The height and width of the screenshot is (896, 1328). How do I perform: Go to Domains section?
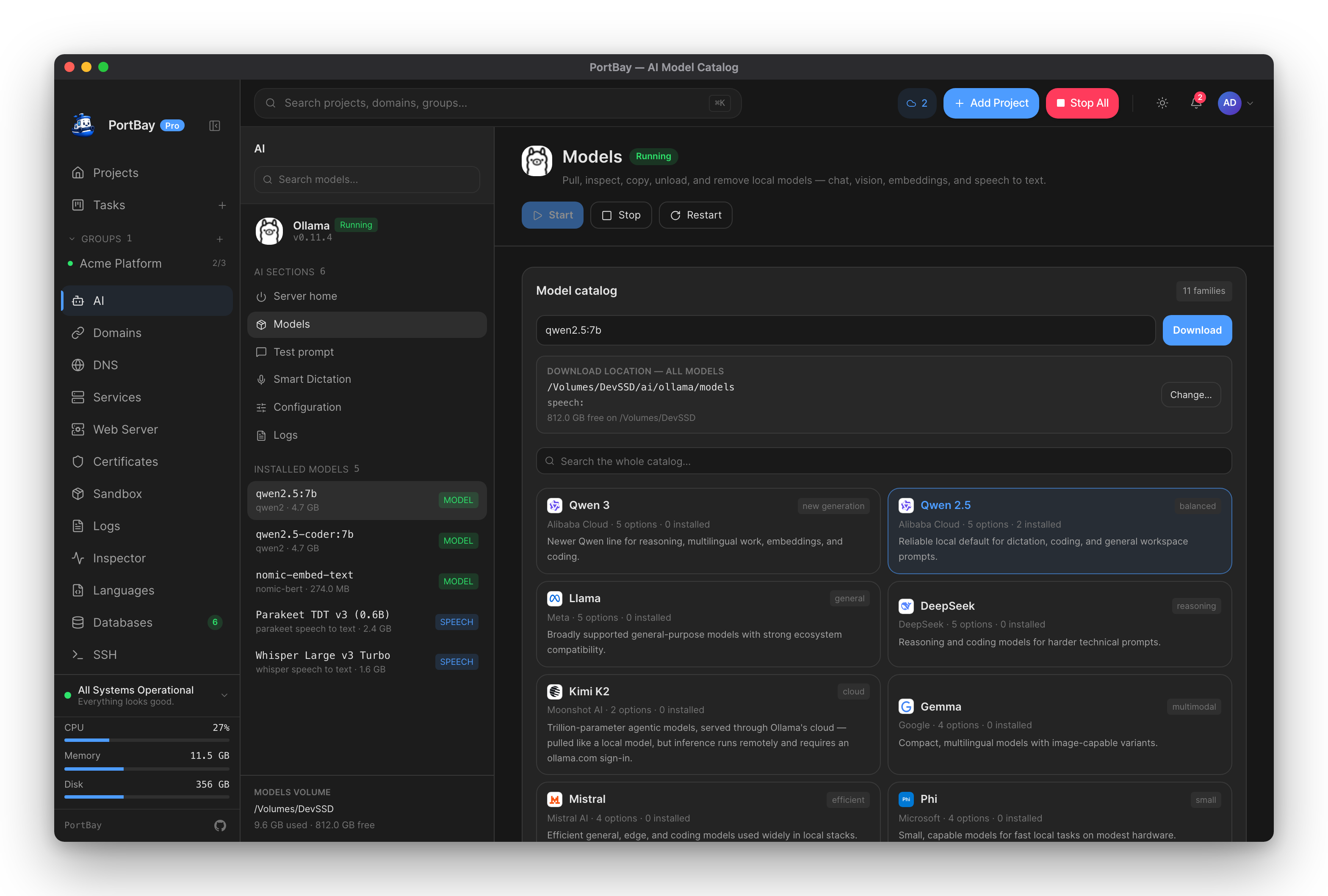(x=147, y=332)
